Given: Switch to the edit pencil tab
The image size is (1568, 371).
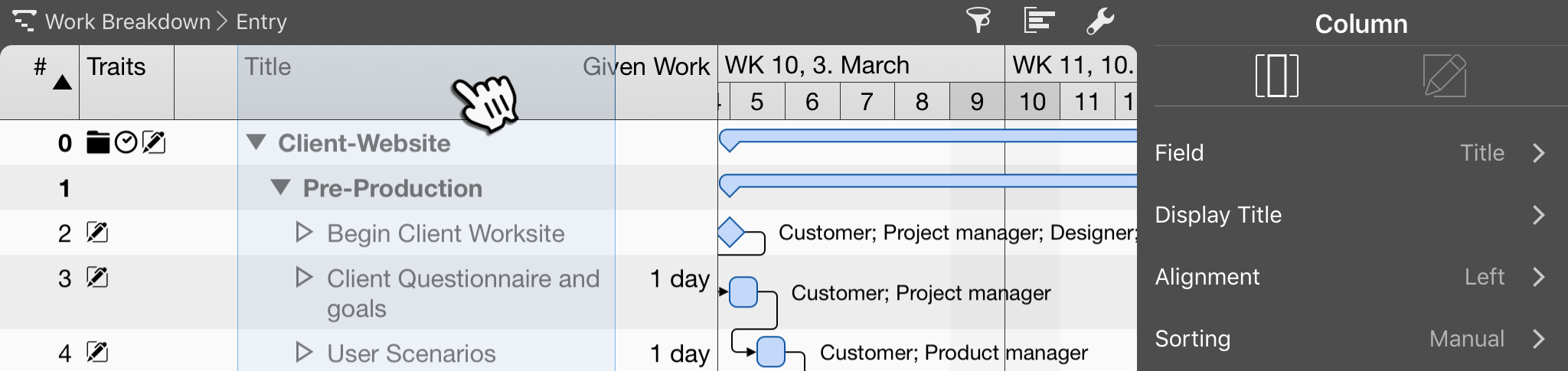Looking at the screenshot, I should 1444,76.
